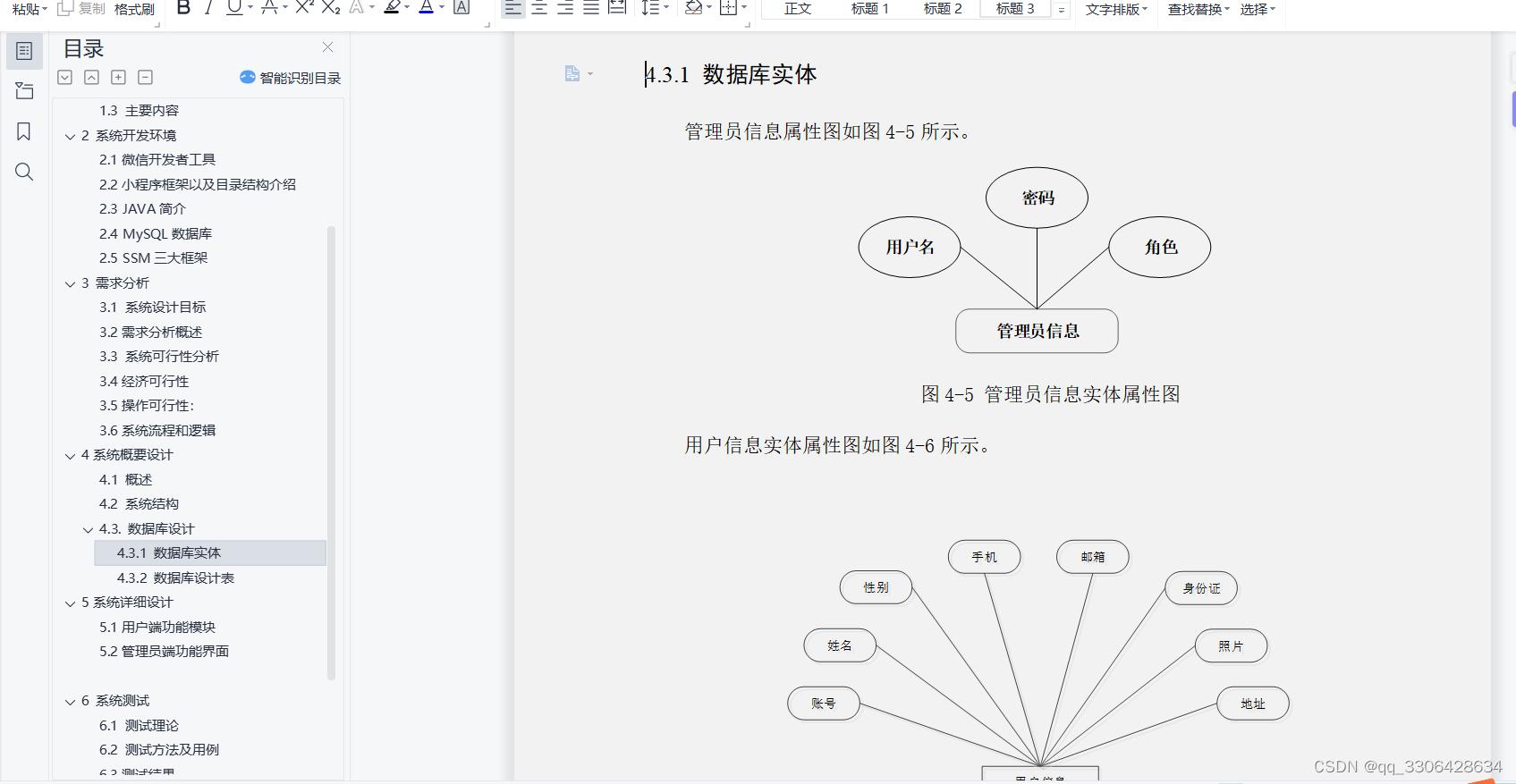Go to '5.1 用户端功能模块' in outline

pos(157,627)
